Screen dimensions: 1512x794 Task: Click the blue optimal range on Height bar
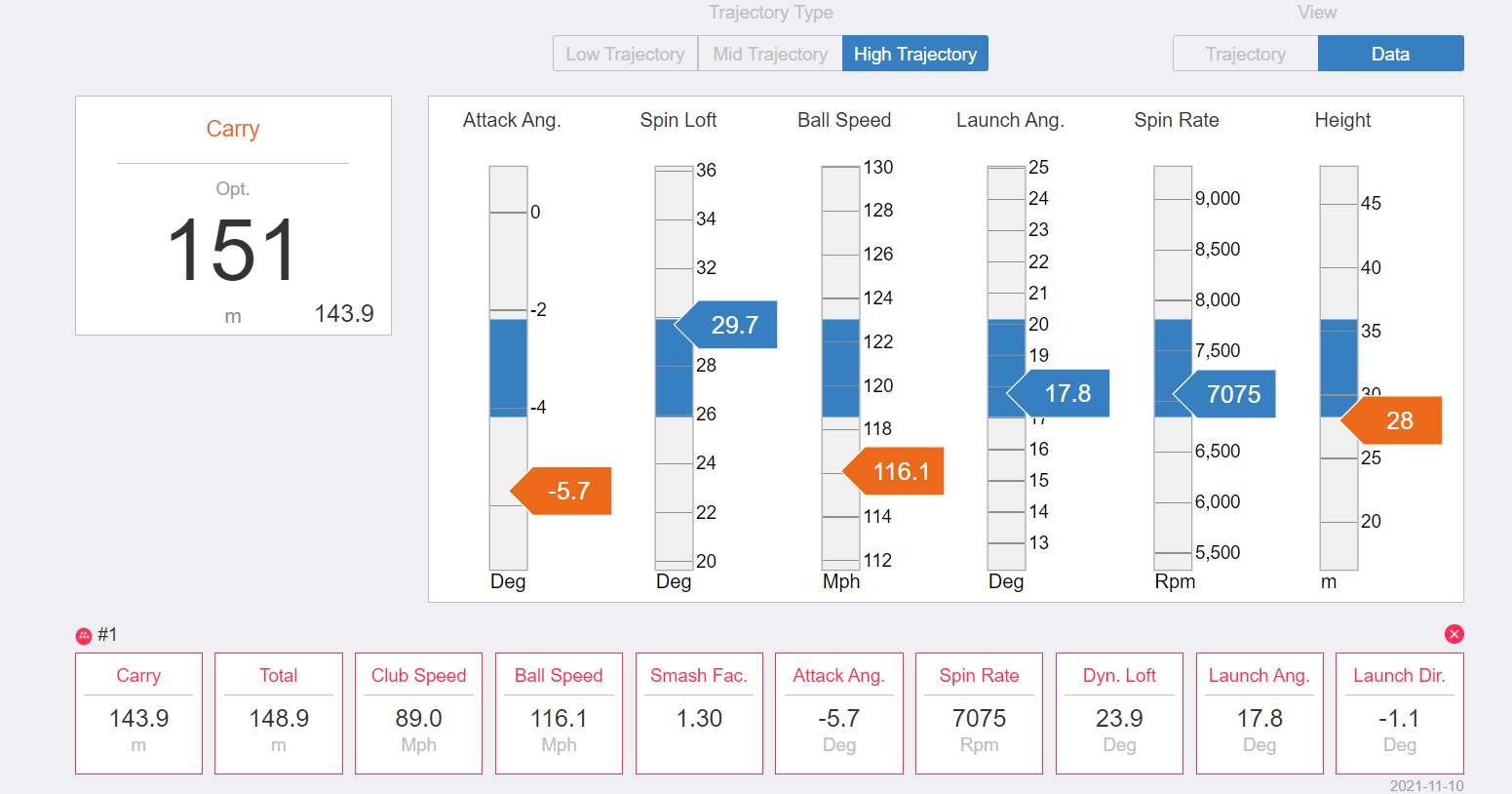[1338, 368]
